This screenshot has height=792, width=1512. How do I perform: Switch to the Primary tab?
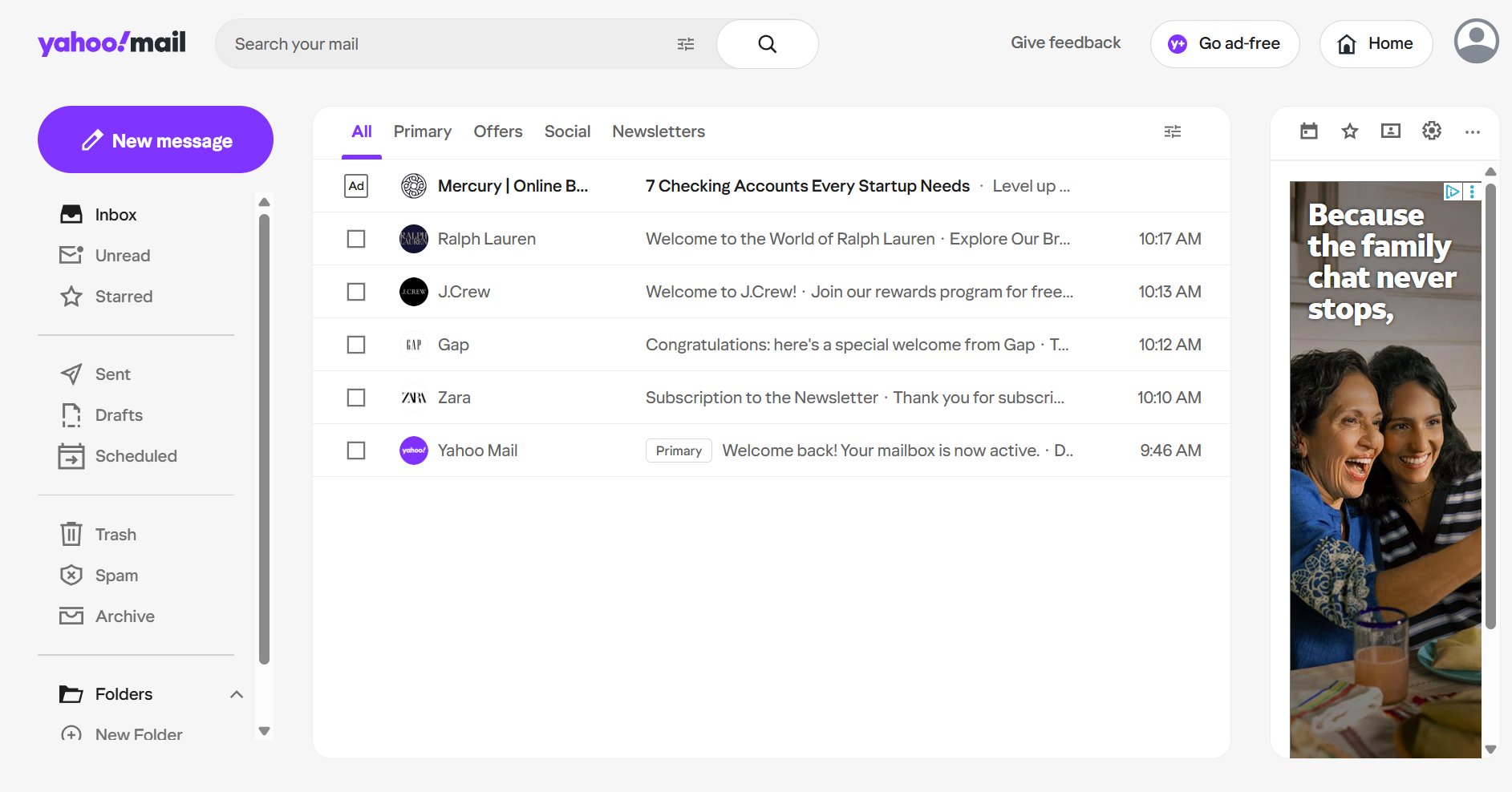[422, 131]
